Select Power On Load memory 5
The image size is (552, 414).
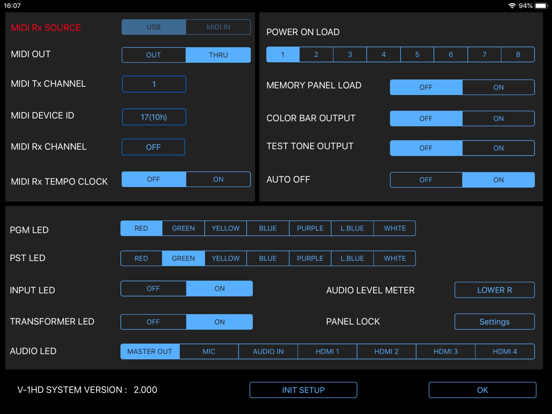[x=417, y=55]
